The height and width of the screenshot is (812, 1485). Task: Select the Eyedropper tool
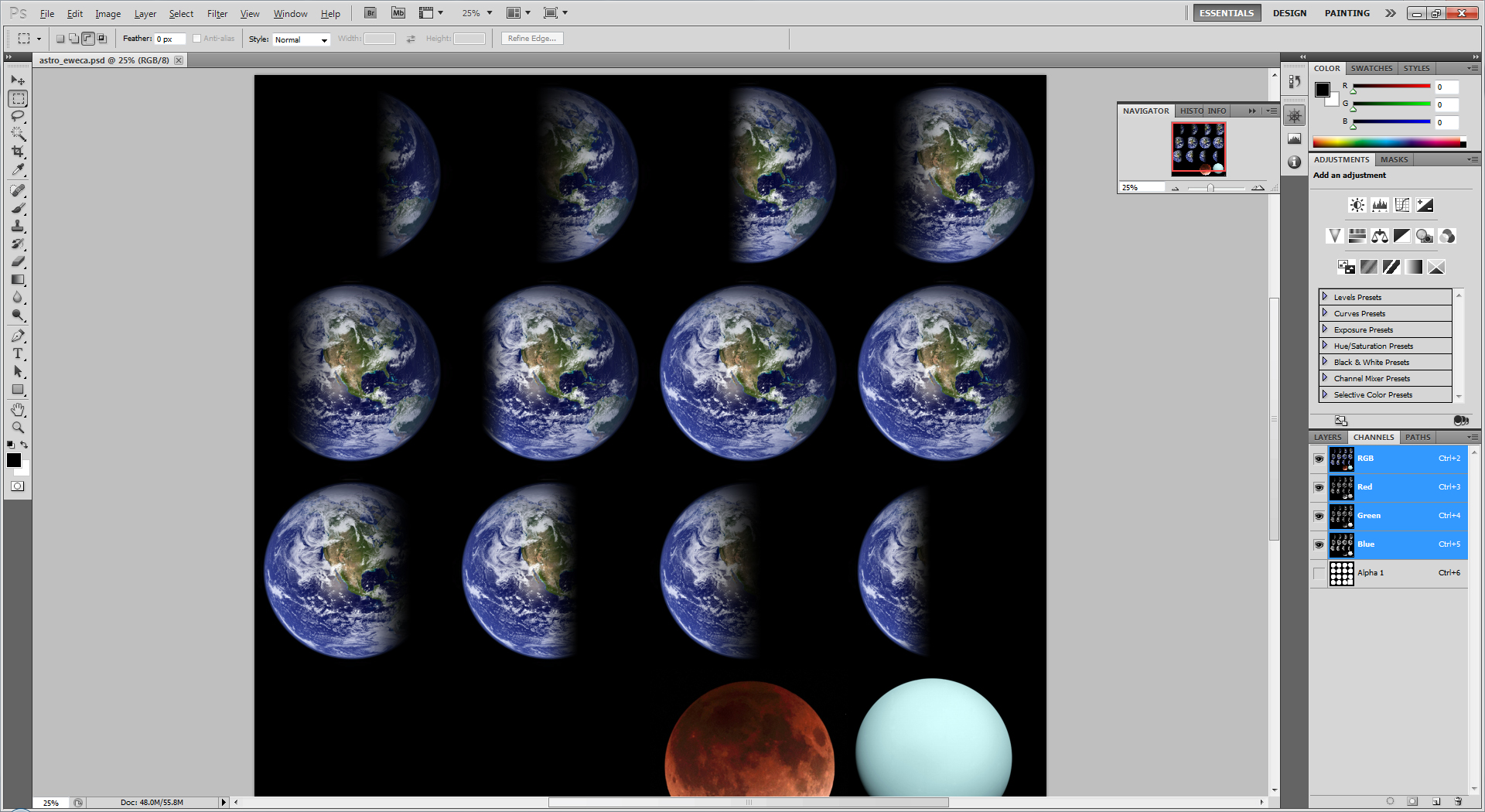(18, 169)
